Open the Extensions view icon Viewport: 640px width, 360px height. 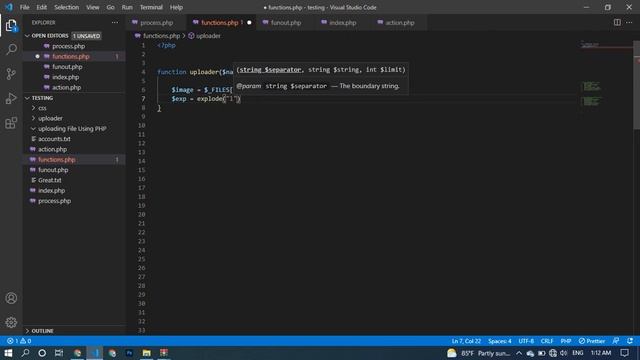pyautogui.click(x=11, y=123)
